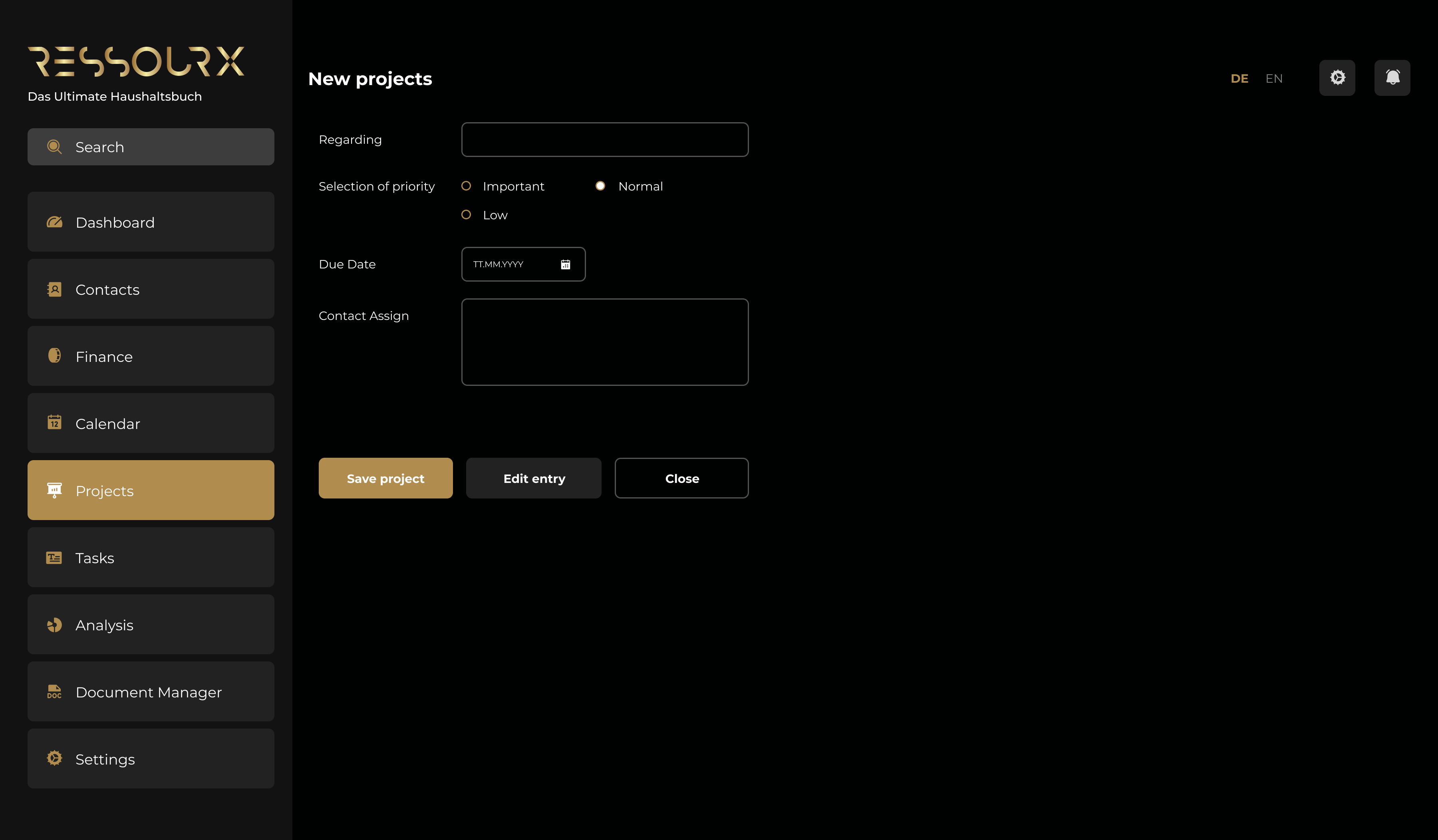The width and height of the screenshot is (1438, 840).
Task: Switch language to DE
Action: tap(1239, 78)
